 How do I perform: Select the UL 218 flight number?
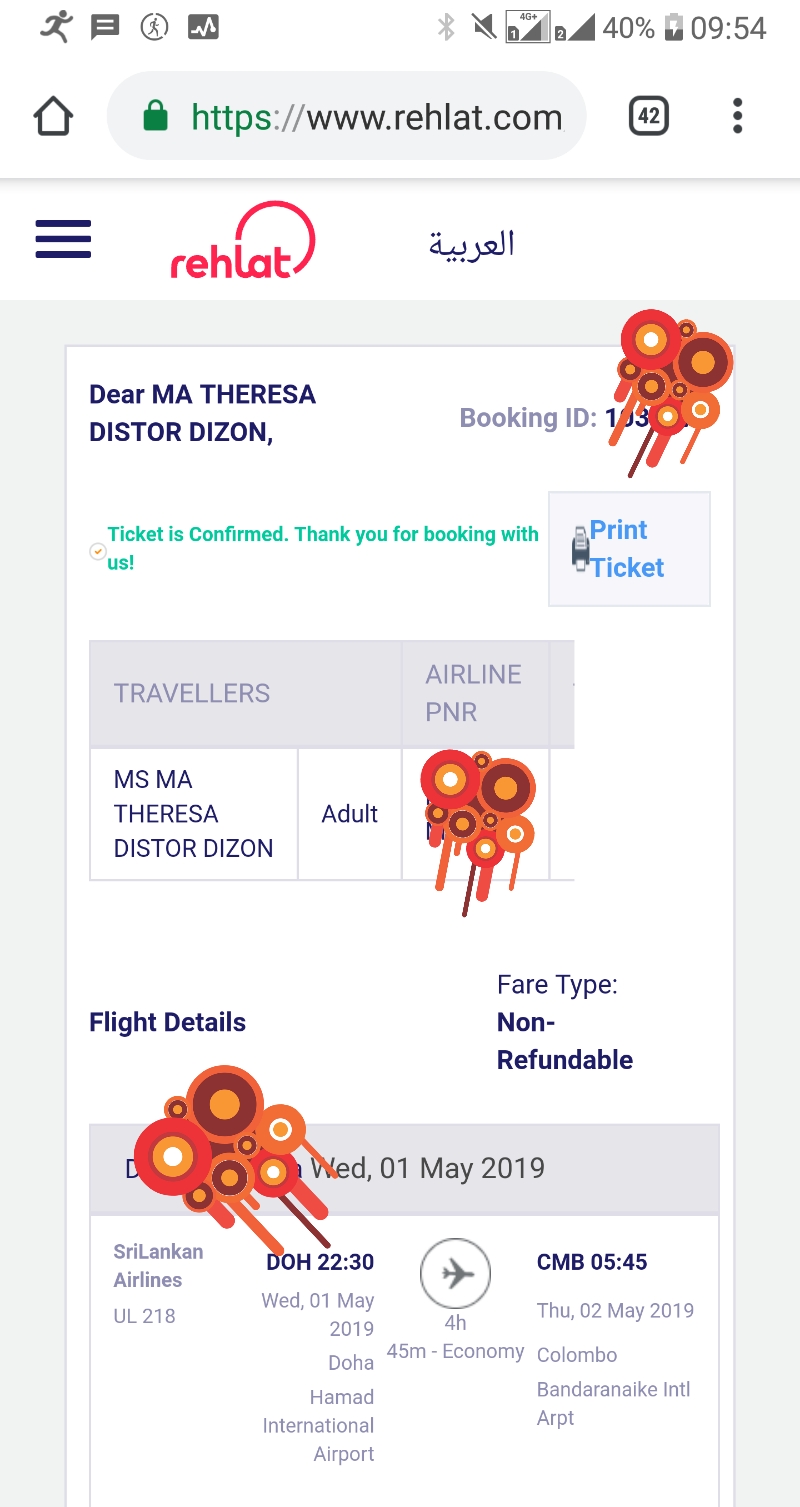145,1316
